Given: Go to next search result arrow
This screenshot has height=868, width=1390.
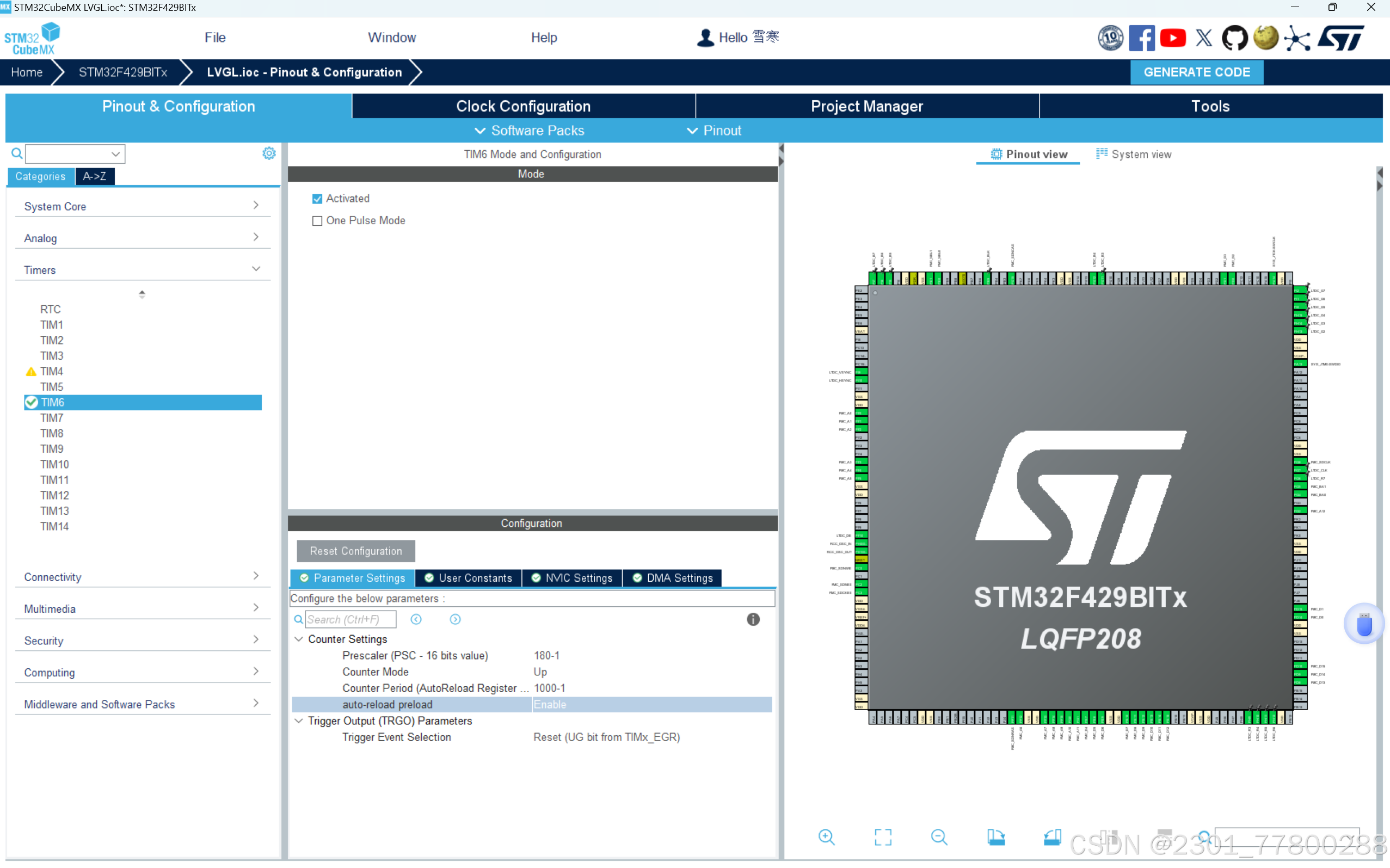Looking at the screenshot, I should [x=456, y=619].
